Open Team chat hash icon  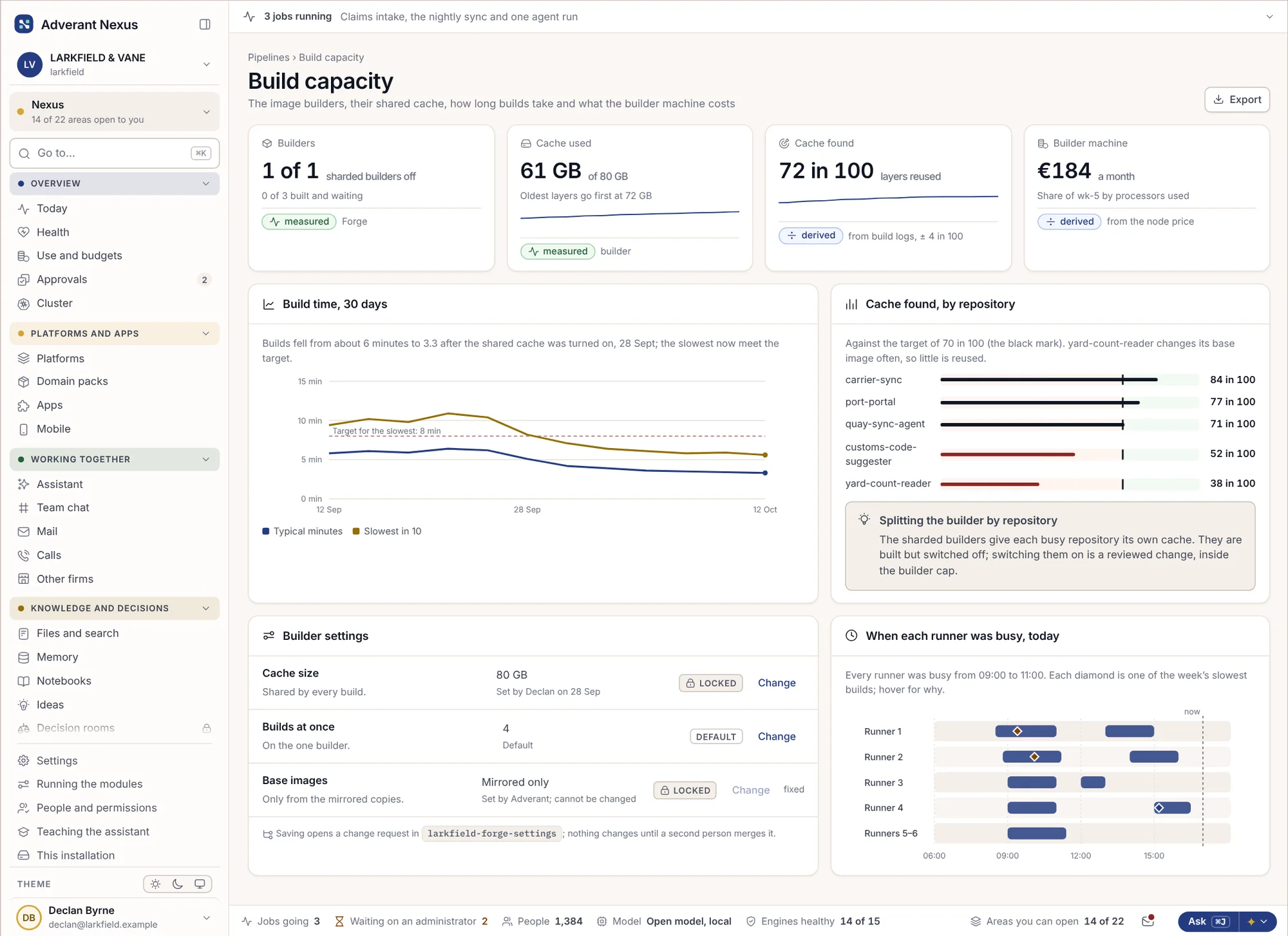click(24, 507)
